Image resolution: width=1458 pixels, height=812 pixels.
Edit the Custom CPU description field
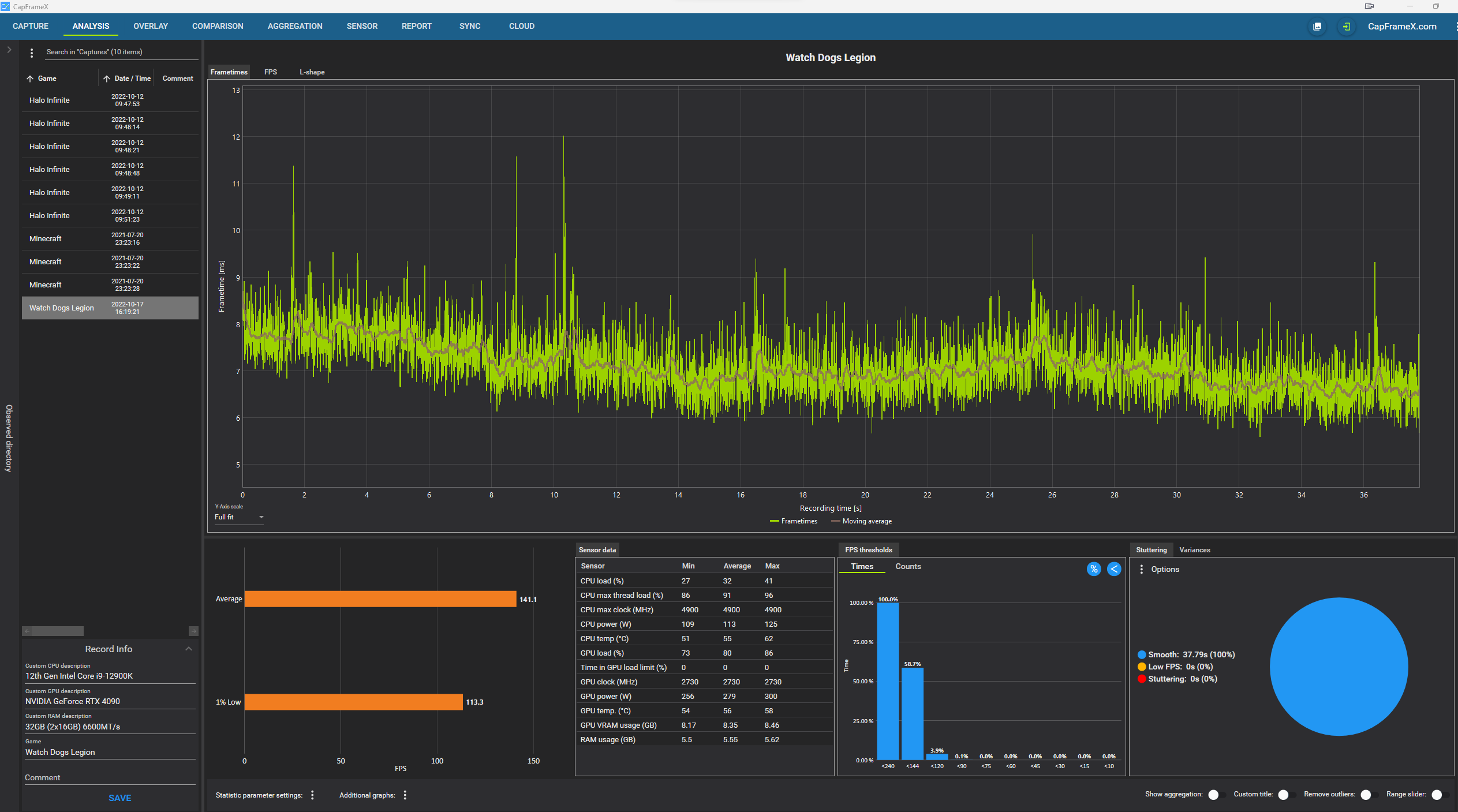(x=110, y=676)
